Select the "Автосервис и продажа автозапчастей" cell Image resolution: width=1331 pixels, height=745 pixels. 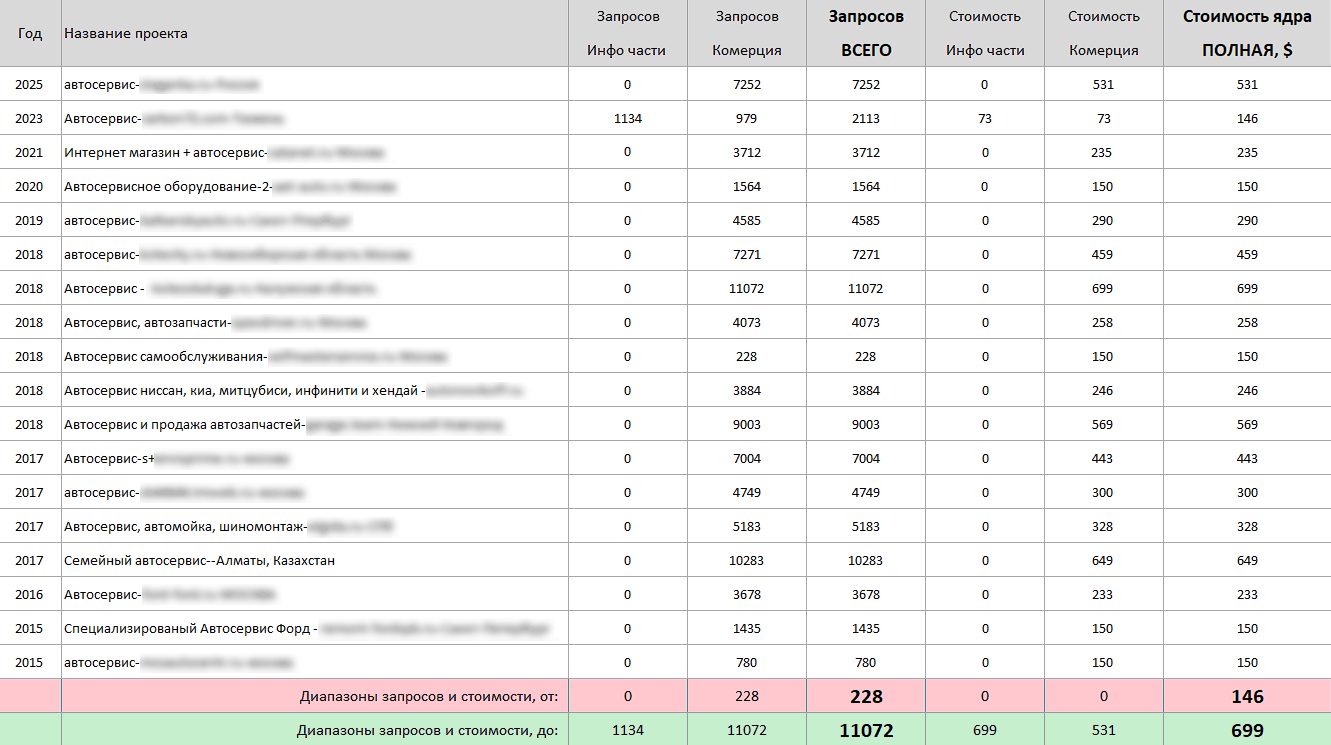[x=183, y=425]
